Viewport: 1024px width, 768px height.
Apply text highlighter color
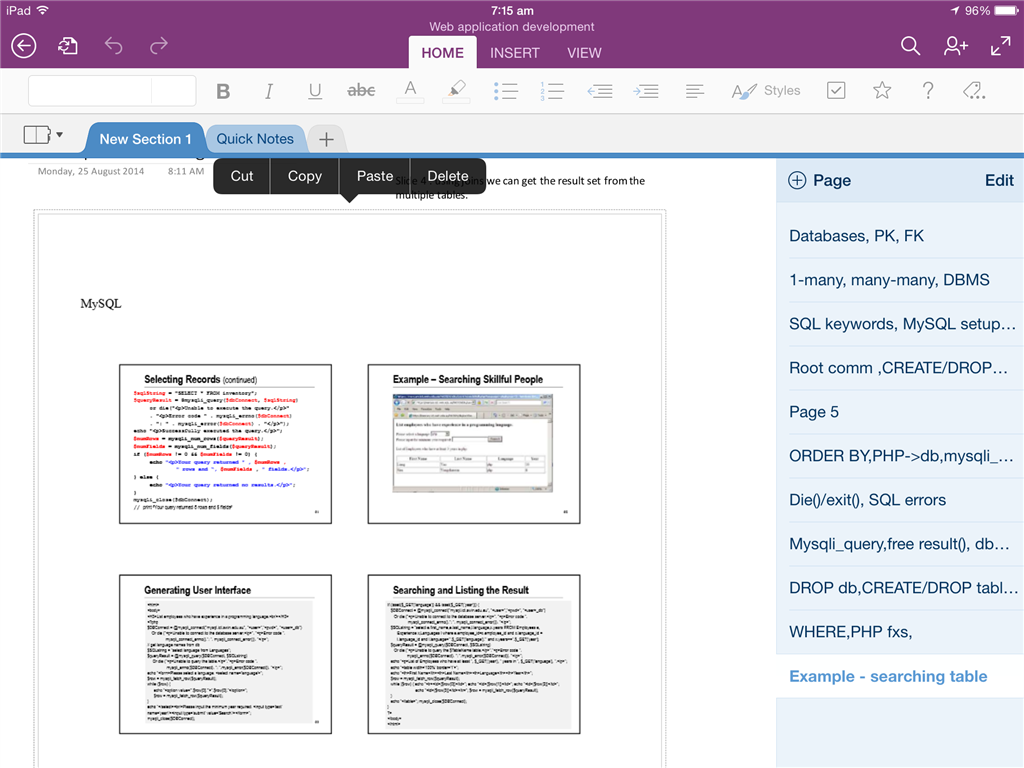[x=456, y=91]
